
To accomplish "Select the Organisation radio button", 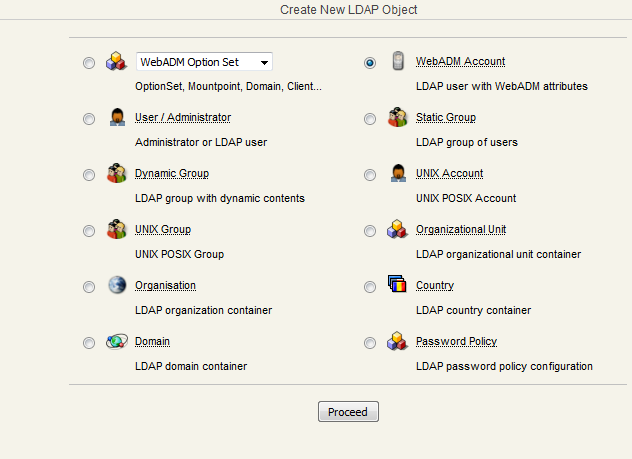I will tap(89, 287).
